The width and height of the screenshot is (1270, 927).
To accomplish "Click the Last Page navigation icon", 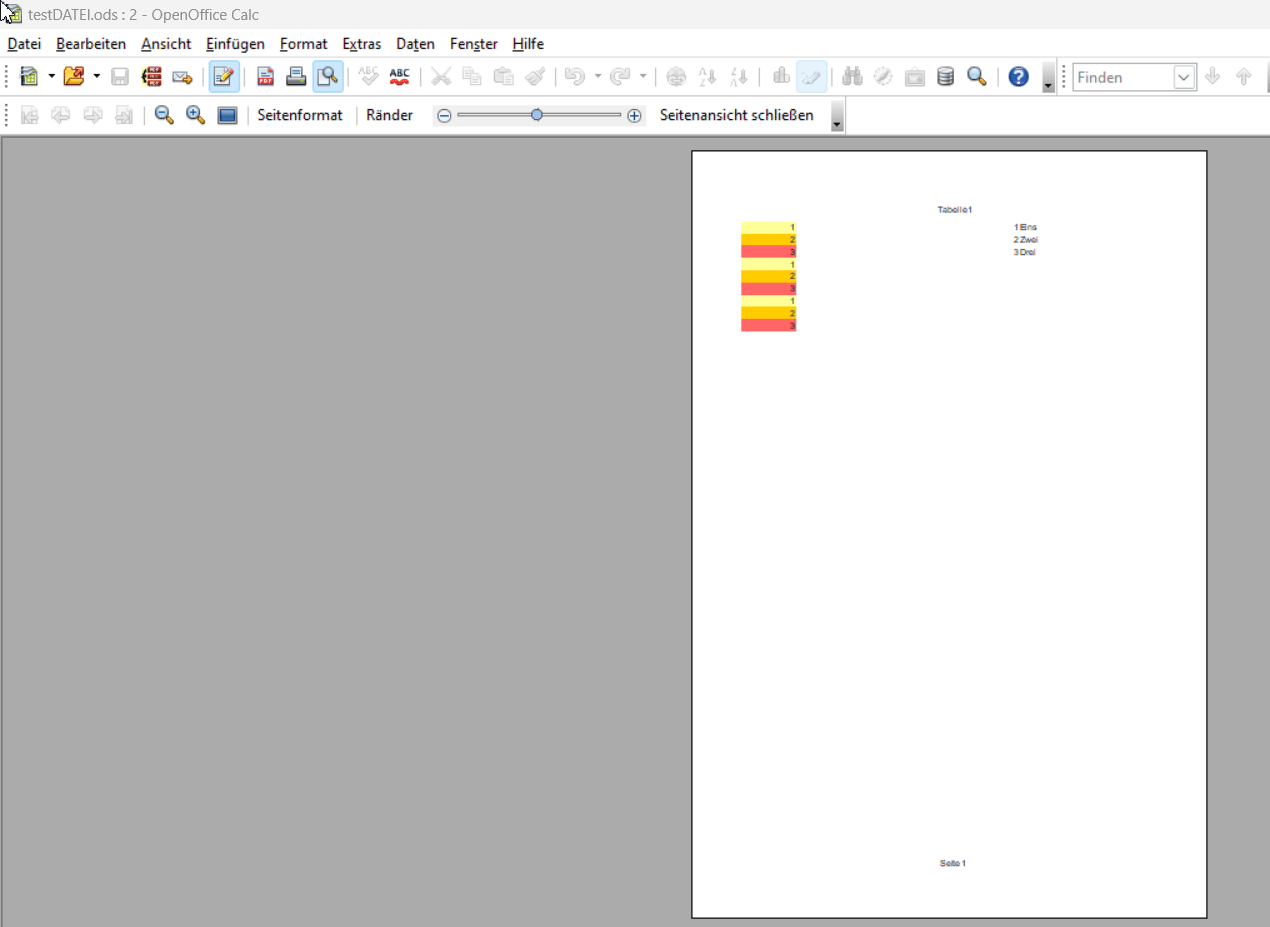I will [124, 115].
